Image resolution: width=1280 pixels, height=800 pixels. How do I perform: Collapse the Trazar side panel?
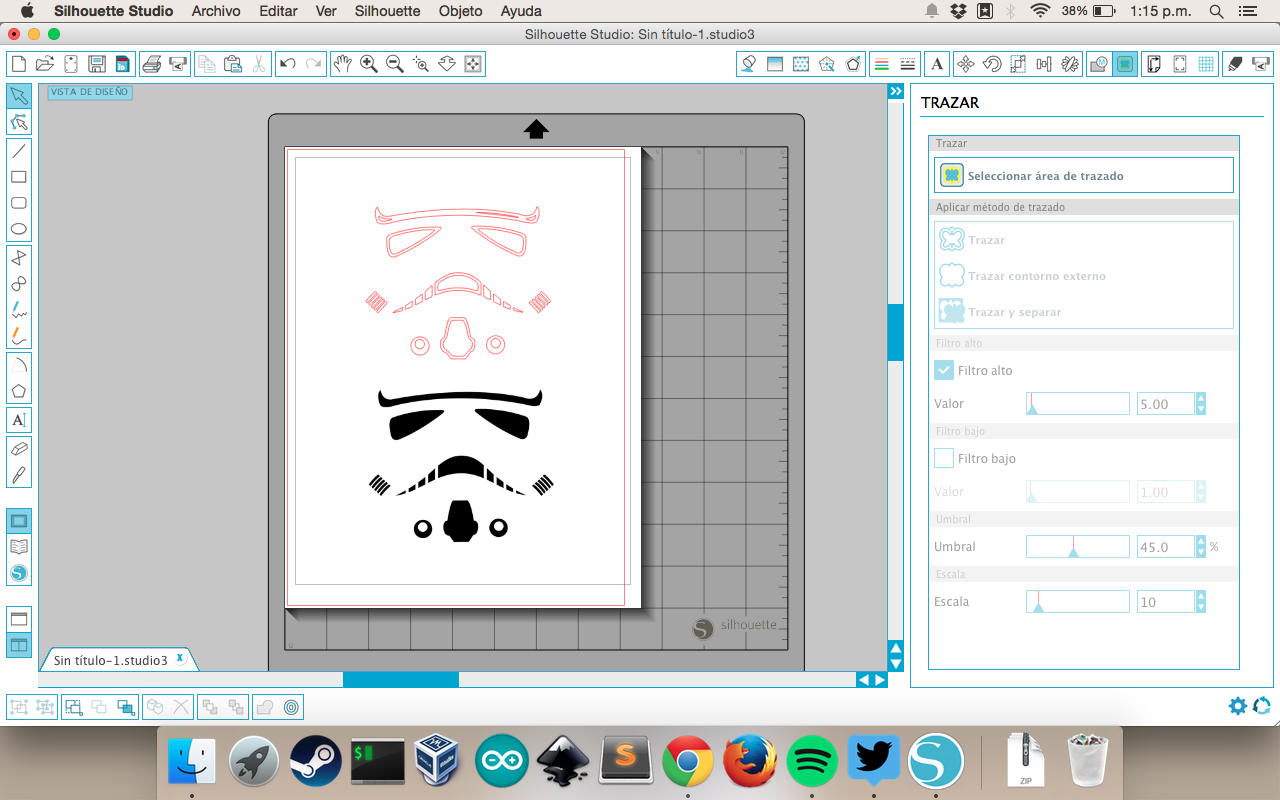coord(896,91)
